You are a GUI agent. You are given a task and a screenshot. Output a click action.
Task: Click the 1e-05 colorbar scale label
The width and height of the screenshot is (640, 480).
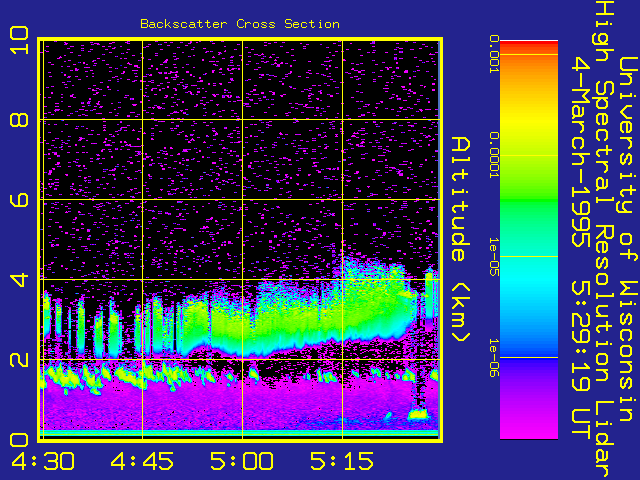coord(494,257)
